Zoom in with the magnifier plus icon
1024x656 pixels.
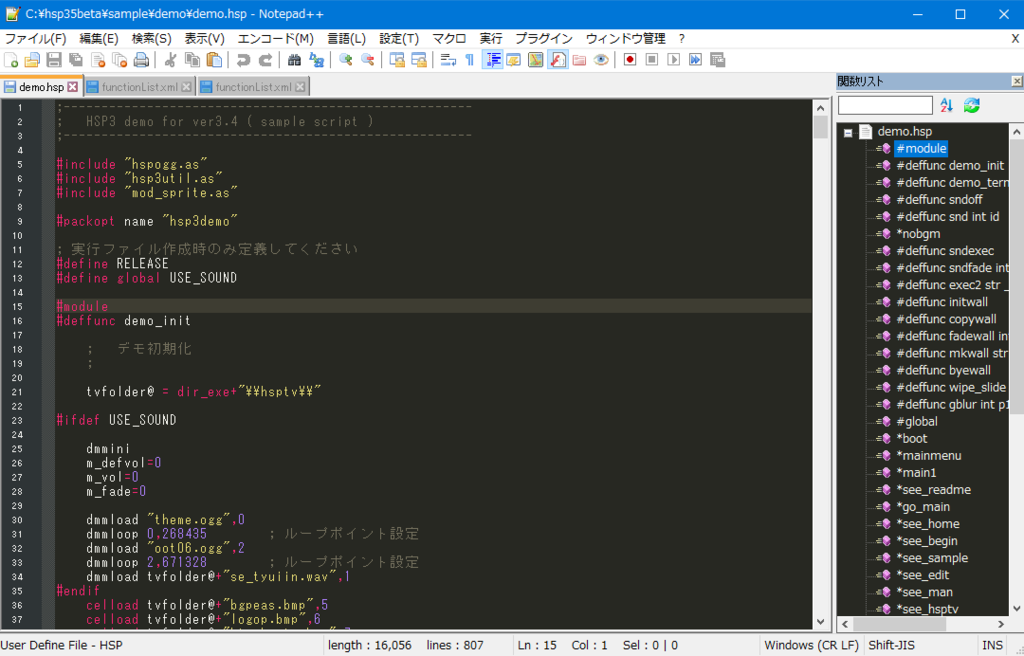point(345,60)
